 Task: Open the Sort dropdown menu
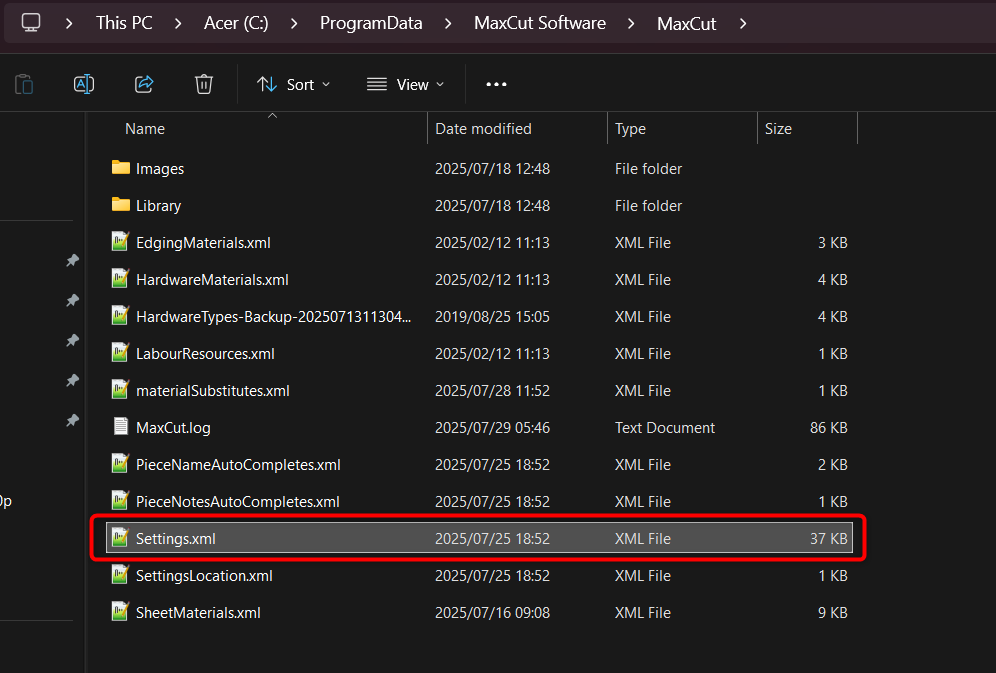coord(293,84)
